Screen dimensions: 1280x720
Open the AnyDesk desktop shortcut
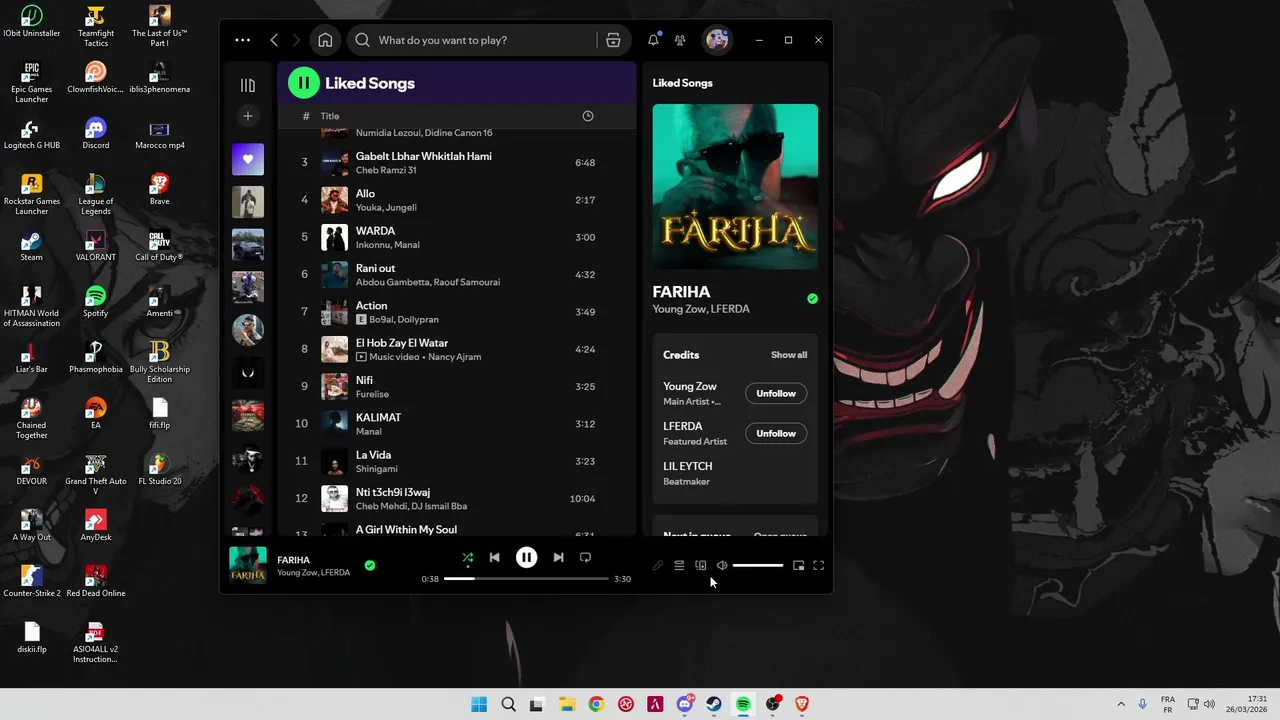[95, 525]
